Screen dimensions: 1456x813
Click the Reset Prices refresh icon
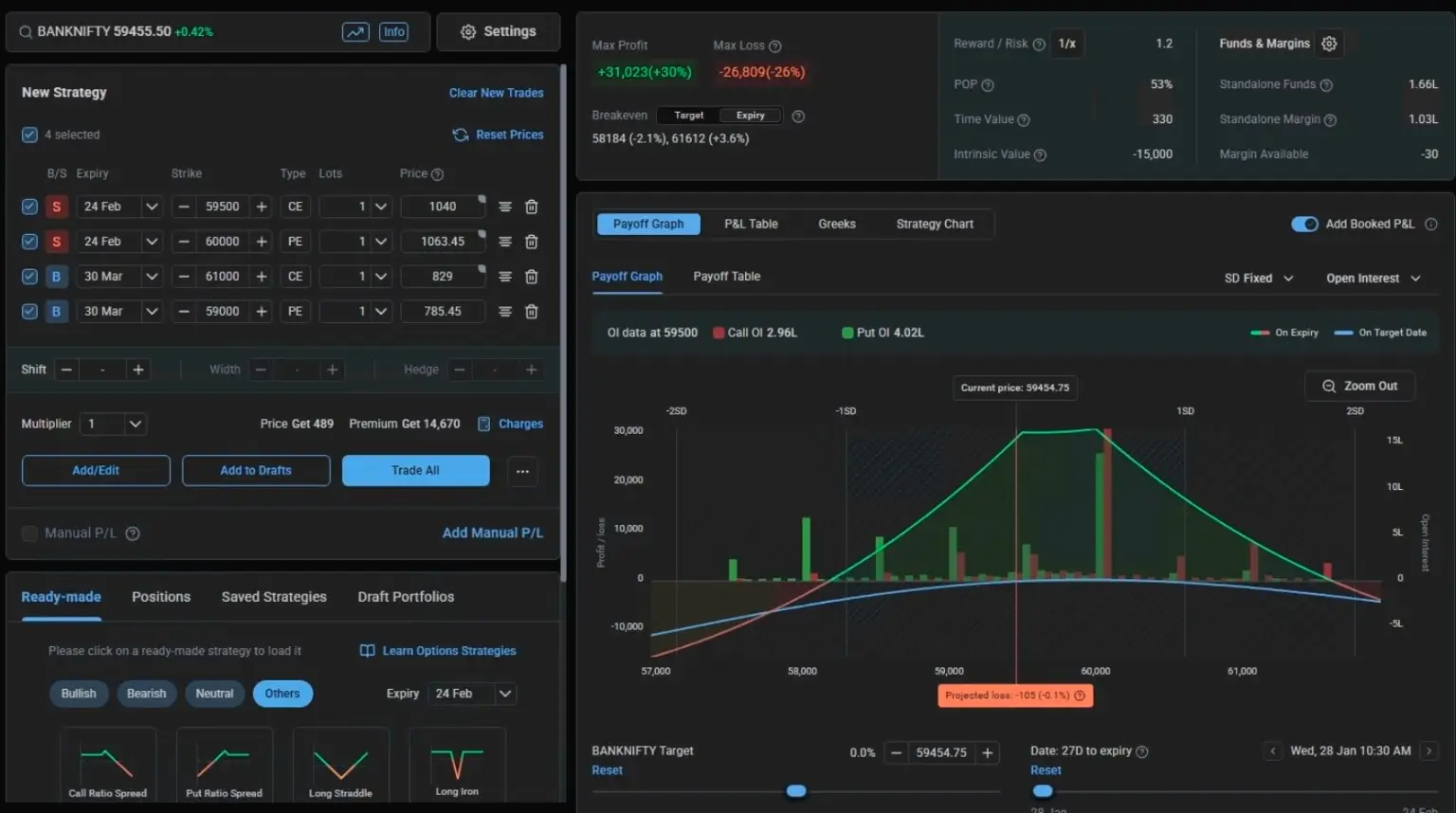461,135
